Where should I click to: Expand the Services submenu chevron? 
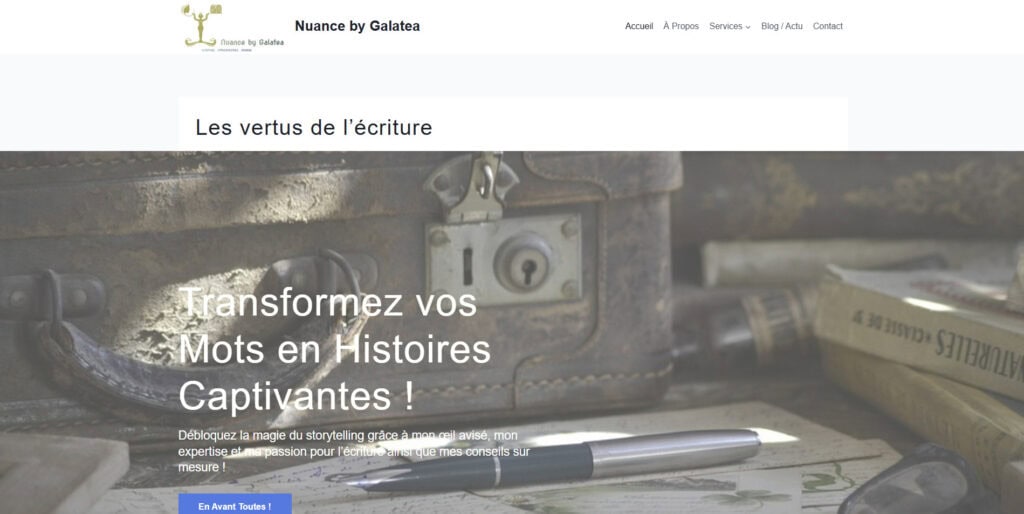(748, 27)
